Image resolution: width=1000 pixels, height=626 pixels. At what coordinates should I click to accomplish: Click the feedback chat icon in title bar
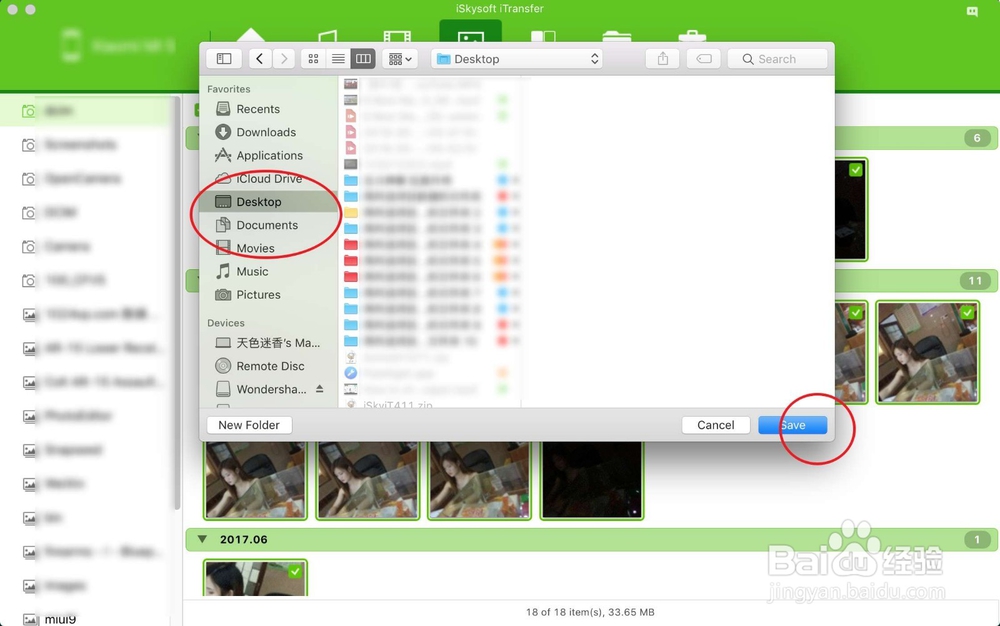click(x=972, y=11)
